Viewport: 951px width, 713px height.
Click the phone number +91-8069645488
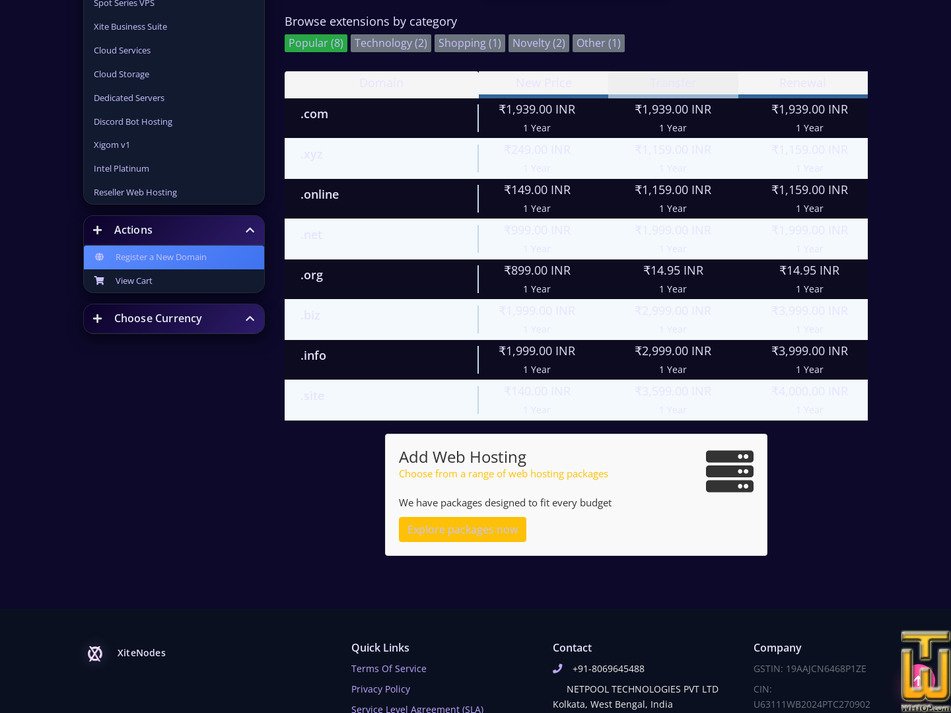pos(608,669)
